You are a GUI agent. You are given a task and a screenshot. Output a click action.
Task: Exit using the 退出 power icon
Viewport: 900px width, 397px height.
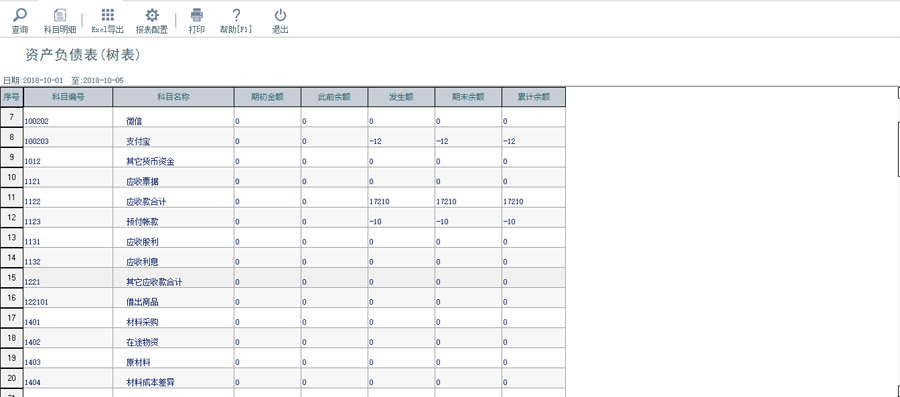[x=280, y=15]
